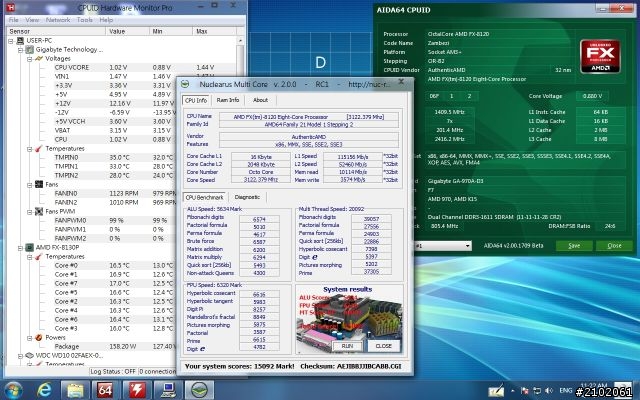Switch to the Ram Info tab
The image size is (640, 400).
coord(228,100)
